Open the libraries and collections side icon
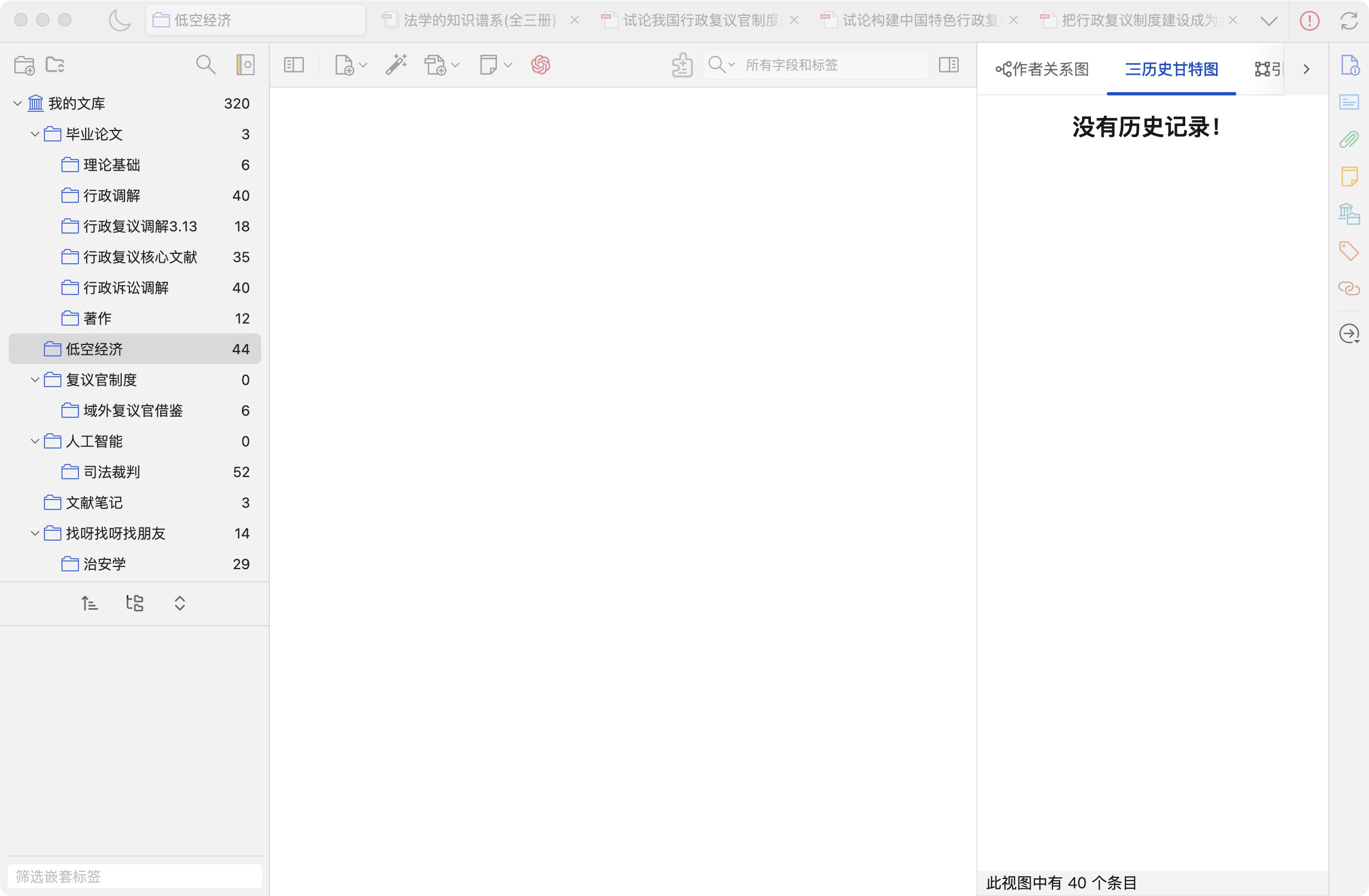This screenshot has height=896, width=1369. (x=1349, y=214)
